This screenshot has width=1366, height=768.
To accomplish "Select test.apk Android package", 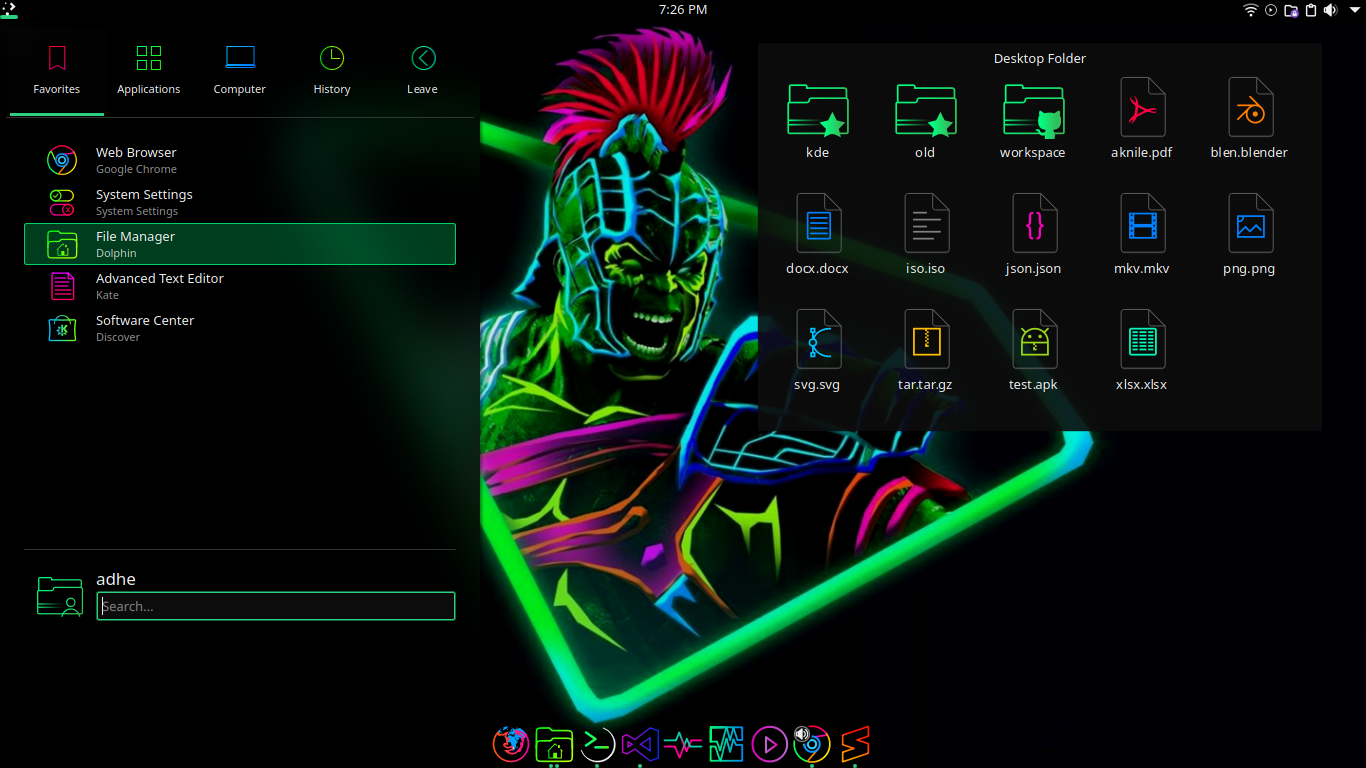I will tap(1033, 352).
